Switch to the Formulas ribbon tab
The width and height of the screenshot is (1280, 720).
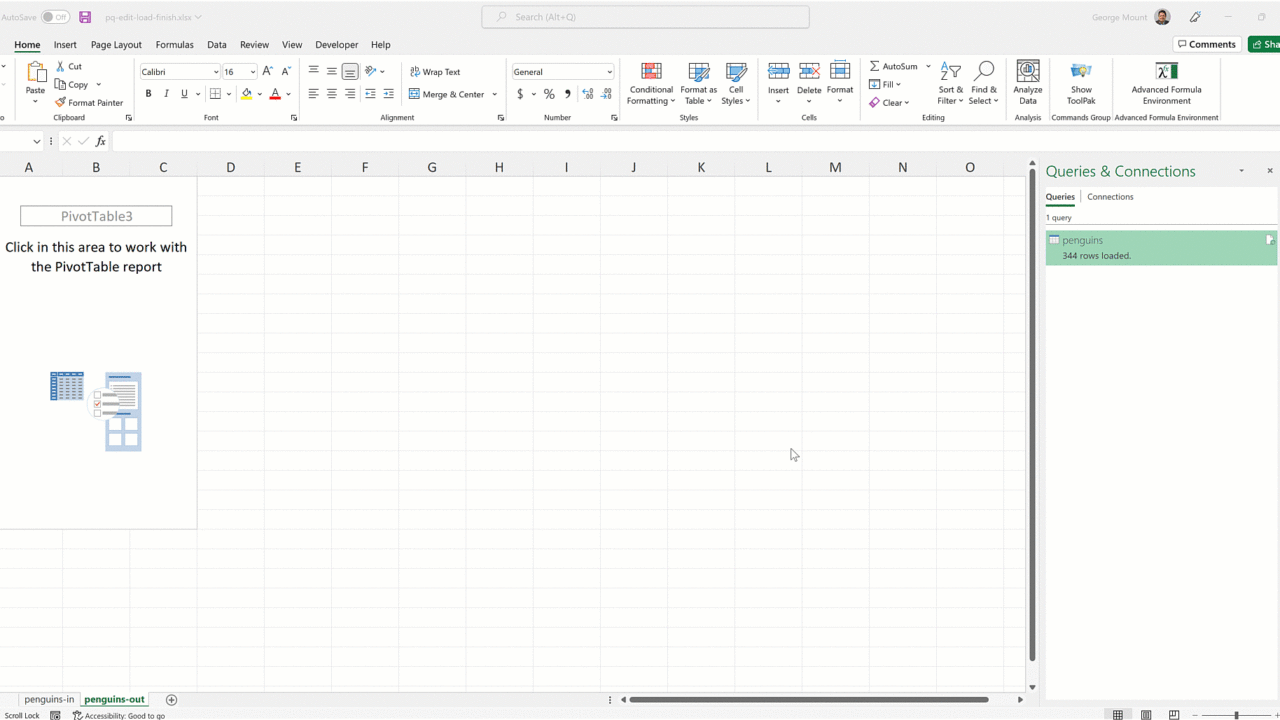(174, 45)
